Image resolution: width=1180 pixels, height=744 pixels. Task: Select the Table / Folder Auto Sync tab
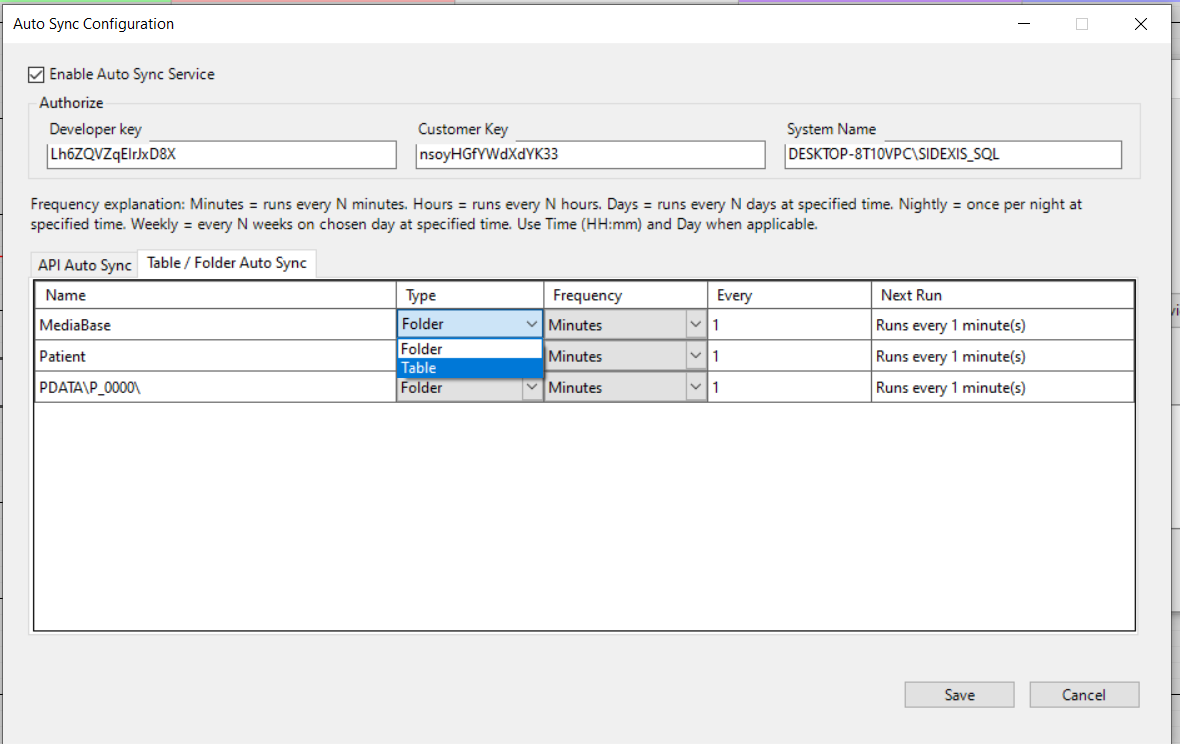(227, 263)
